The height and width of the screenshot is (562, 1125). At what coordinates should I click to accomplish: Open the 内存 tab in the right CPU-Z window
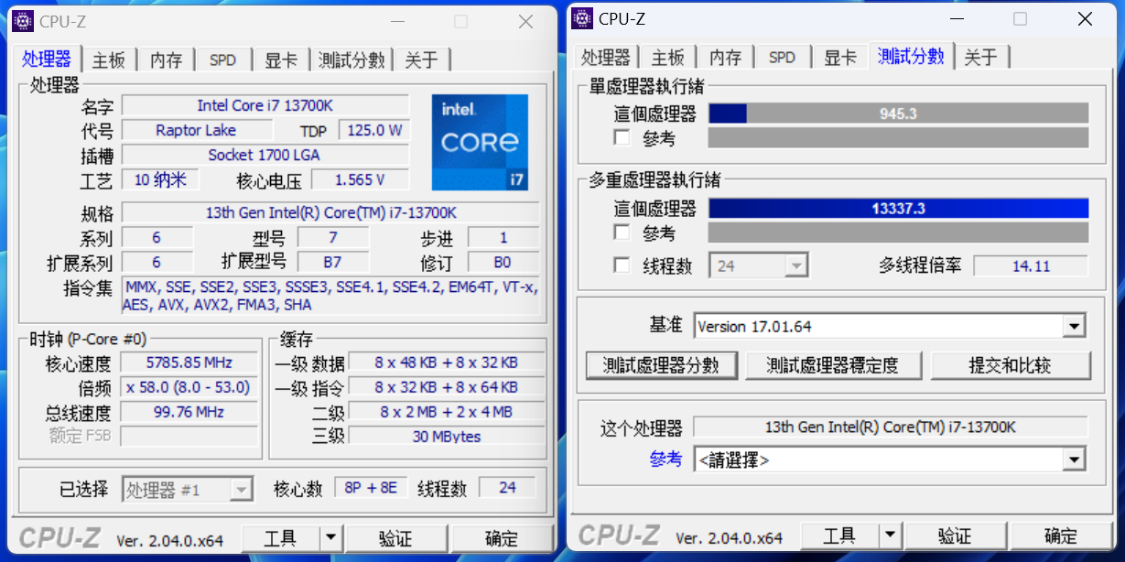(725, 57)
